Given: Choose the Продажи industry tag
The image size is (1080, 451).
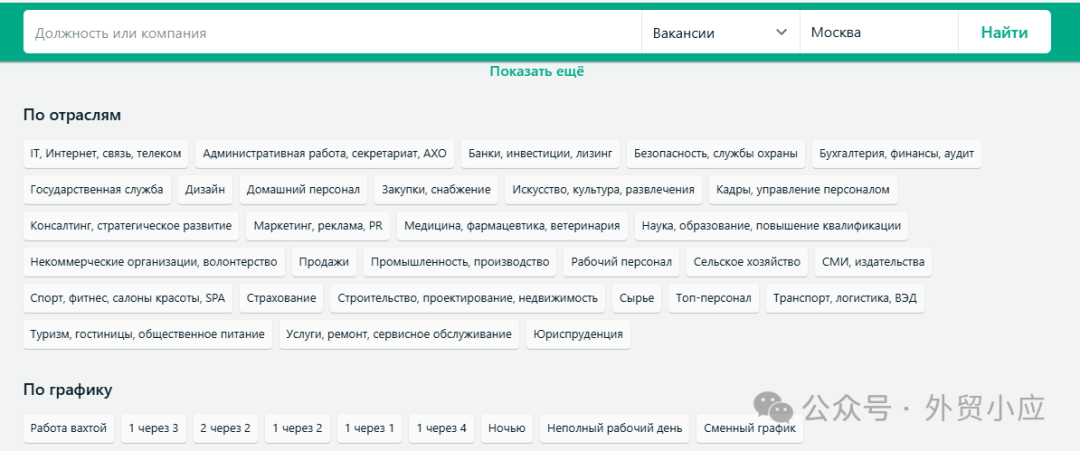Looking at the screenshot, I should [x=324, y=262].
